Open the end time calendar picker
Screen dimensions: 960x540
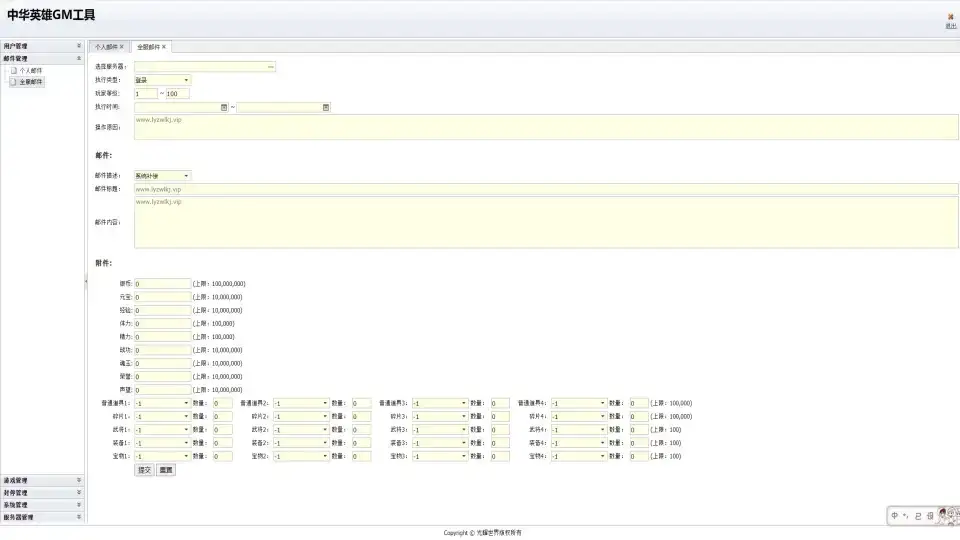[326, 107]
